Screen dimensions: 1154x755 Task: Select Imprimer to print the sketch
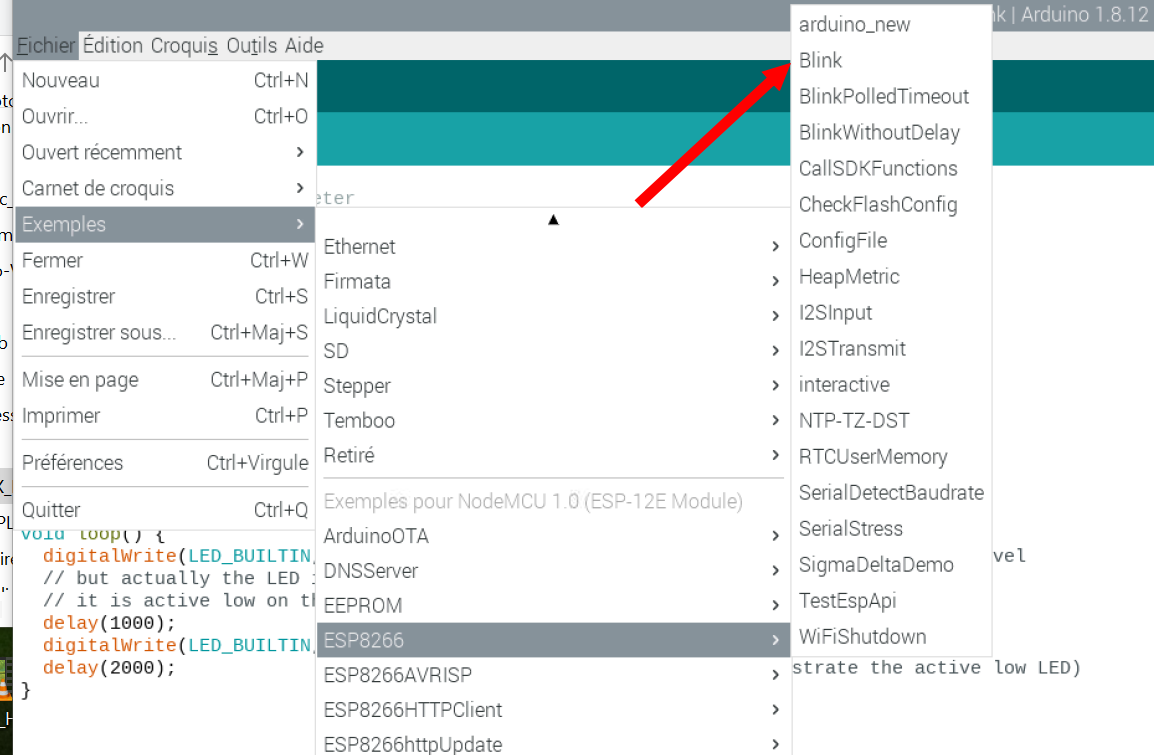point(165,416)
